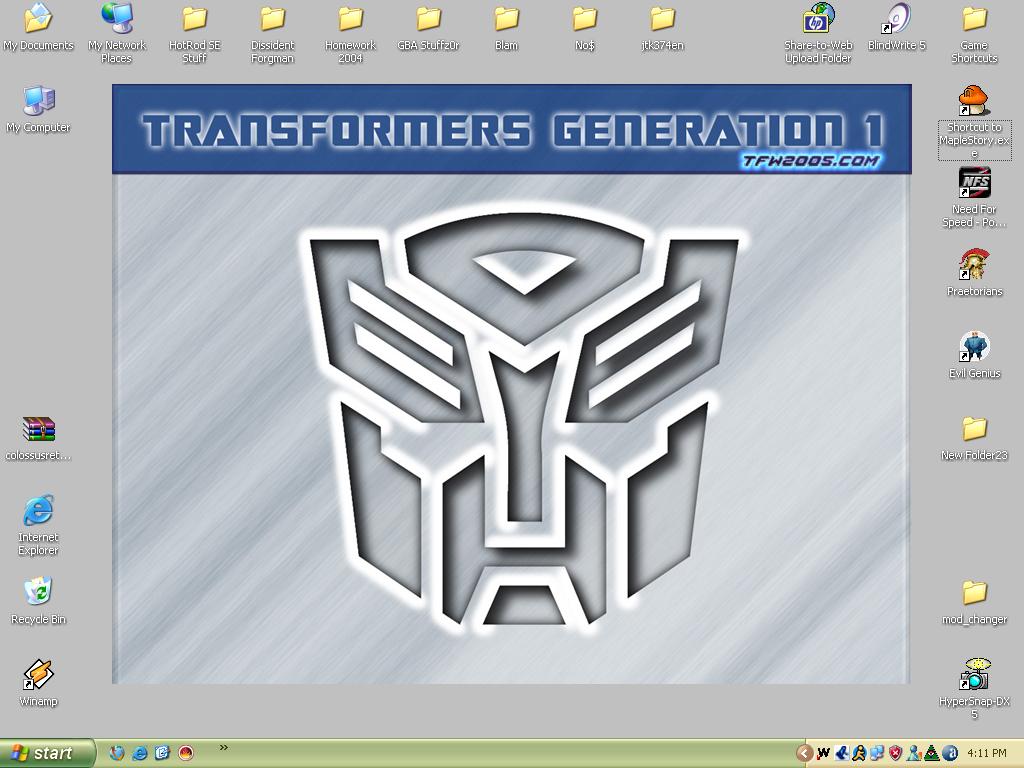
Task: Select the Internet Explorer desktop icon
Action: click(38, 511)
